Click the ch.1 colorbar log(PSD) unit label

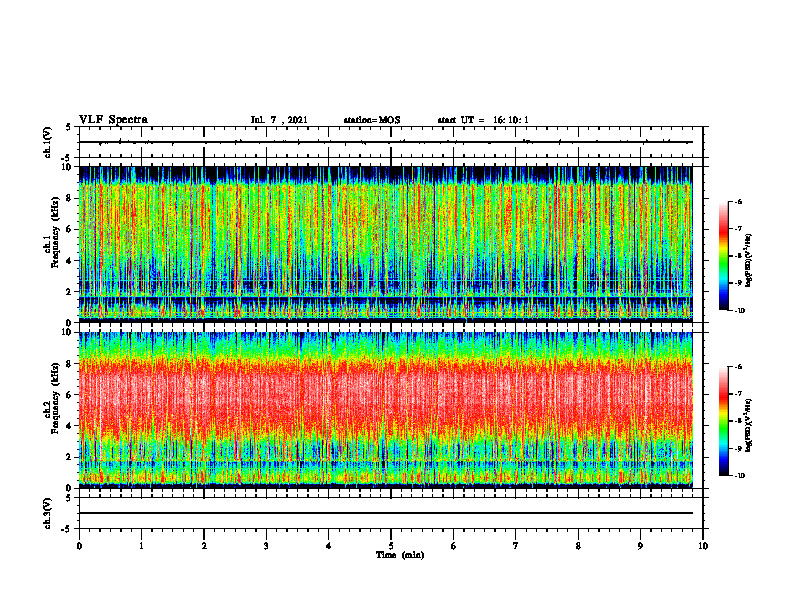(749, 261)
